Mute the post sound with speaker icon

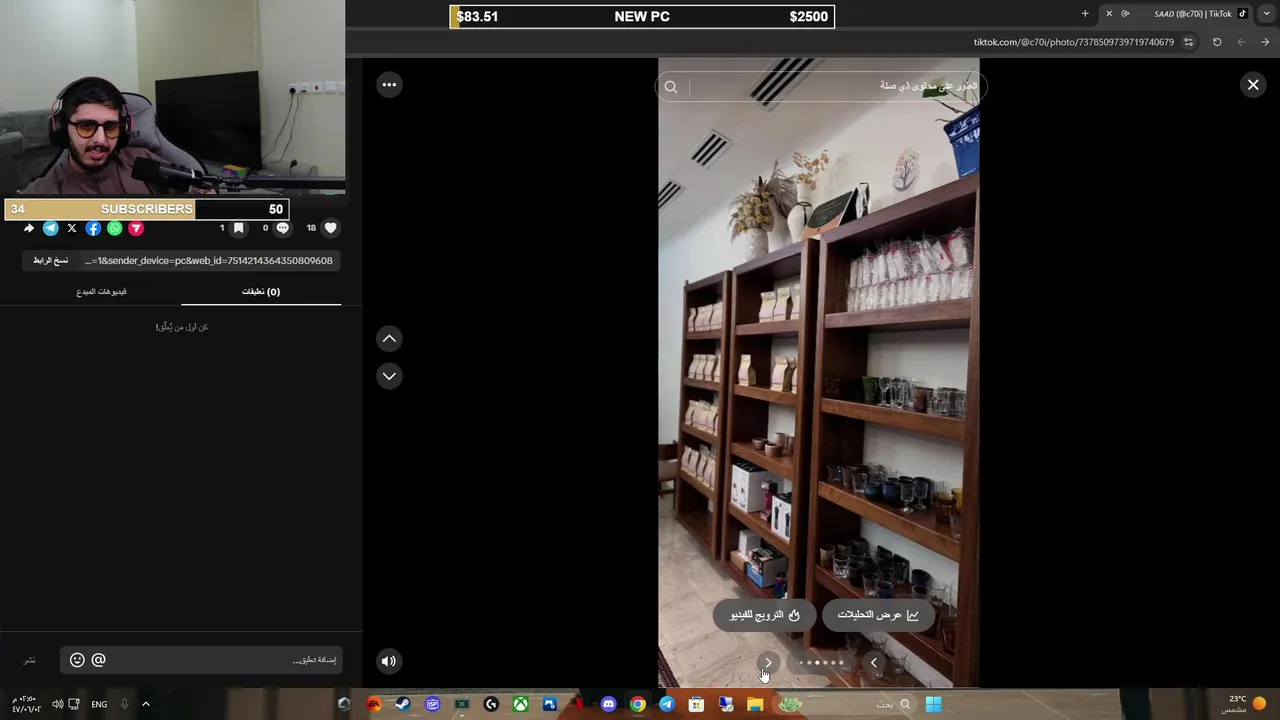pyautogui.click(x=389, y=660)
